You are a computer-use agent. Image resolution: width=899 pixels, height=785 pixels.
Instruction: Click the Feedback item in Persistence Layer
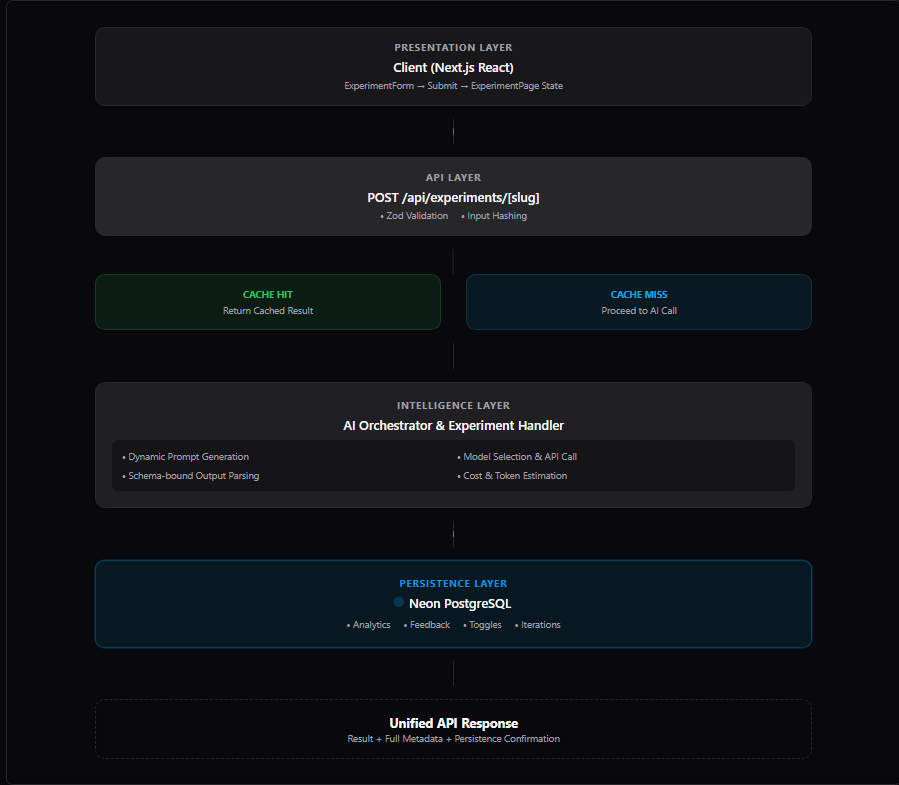tap(429, 625)
